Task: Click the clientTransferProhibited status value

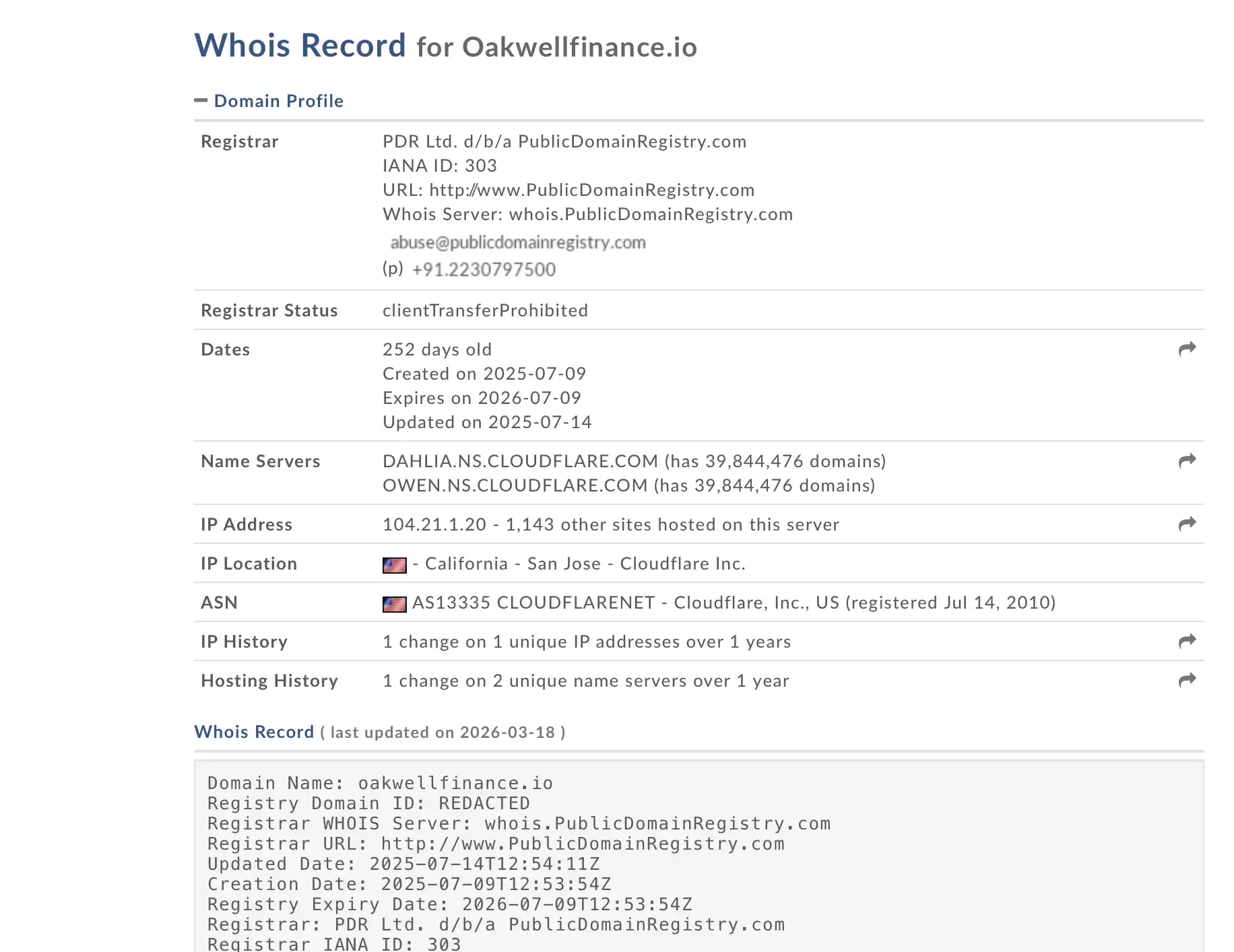Action: click(485, 310)
